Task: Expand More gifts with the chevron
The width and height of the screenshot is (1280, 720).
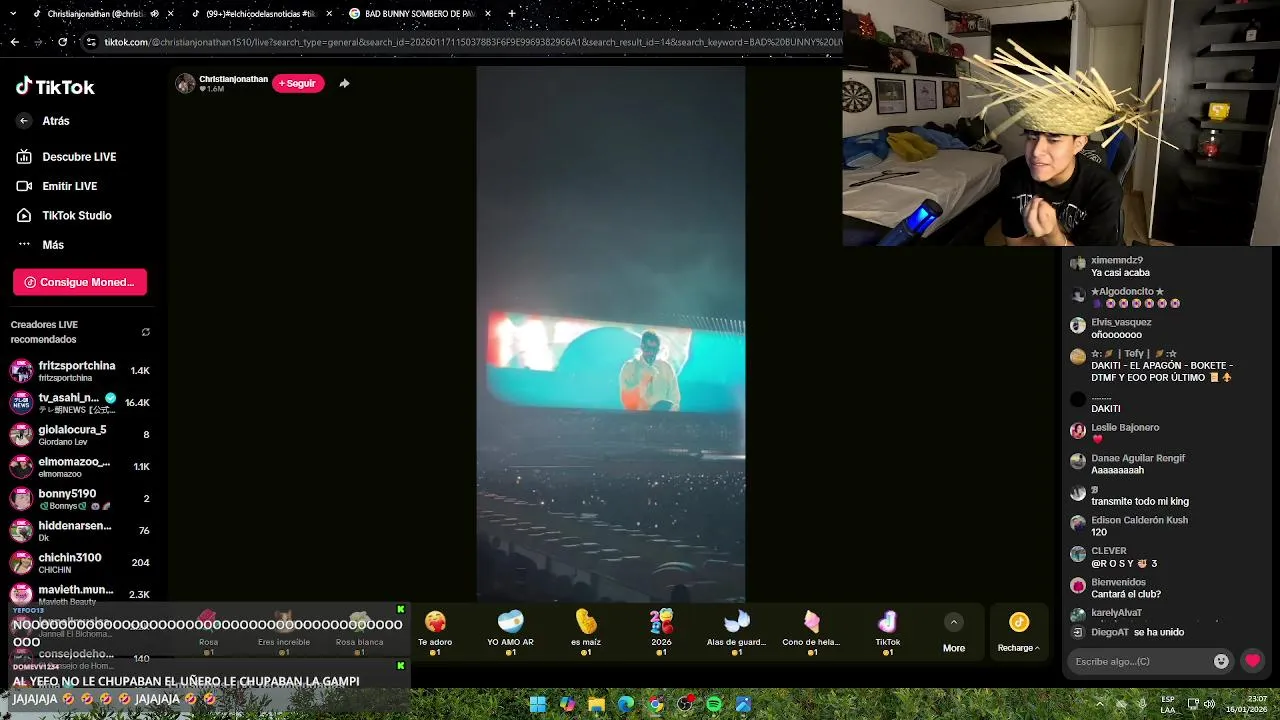Action: (954, 622)
